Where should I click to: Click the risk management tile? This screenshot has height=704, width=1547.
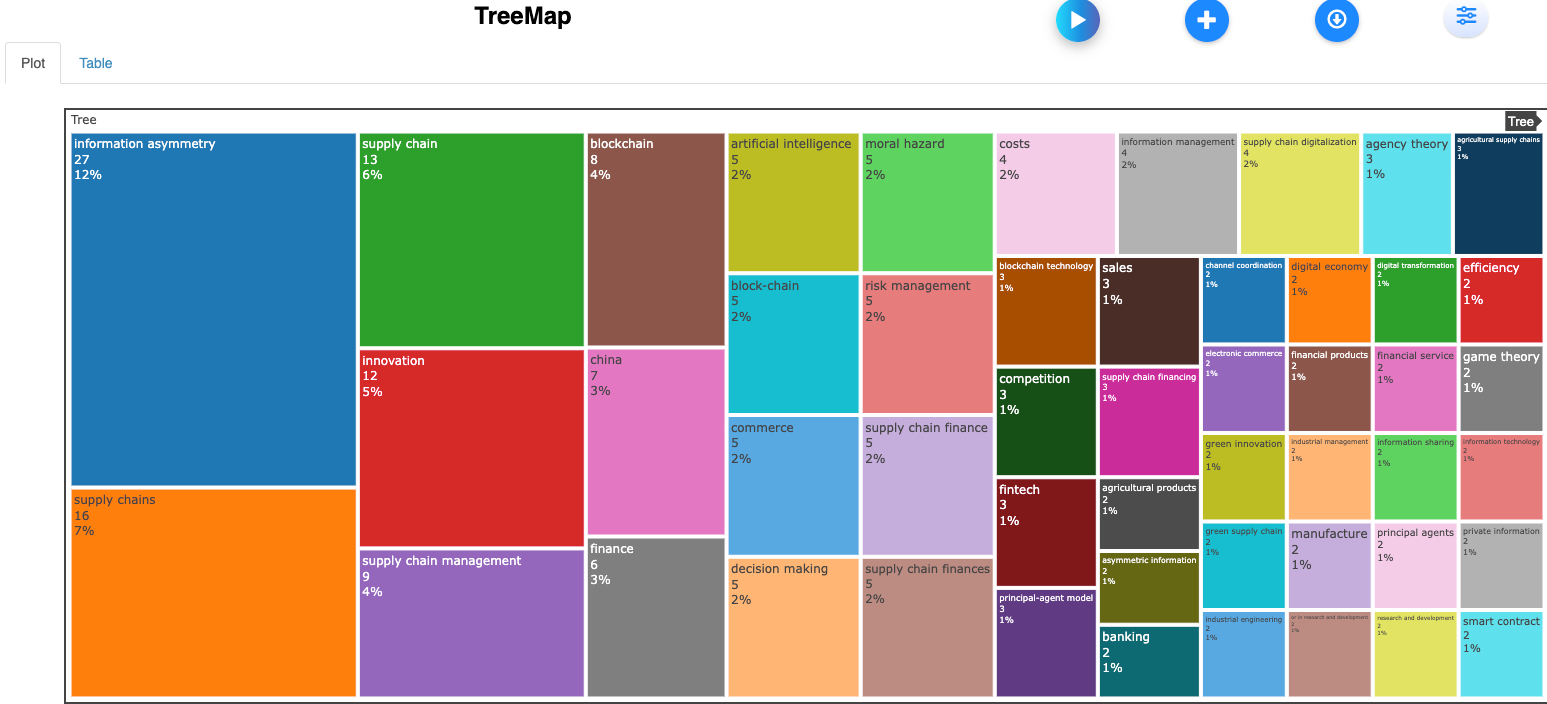tap(927, 344)
